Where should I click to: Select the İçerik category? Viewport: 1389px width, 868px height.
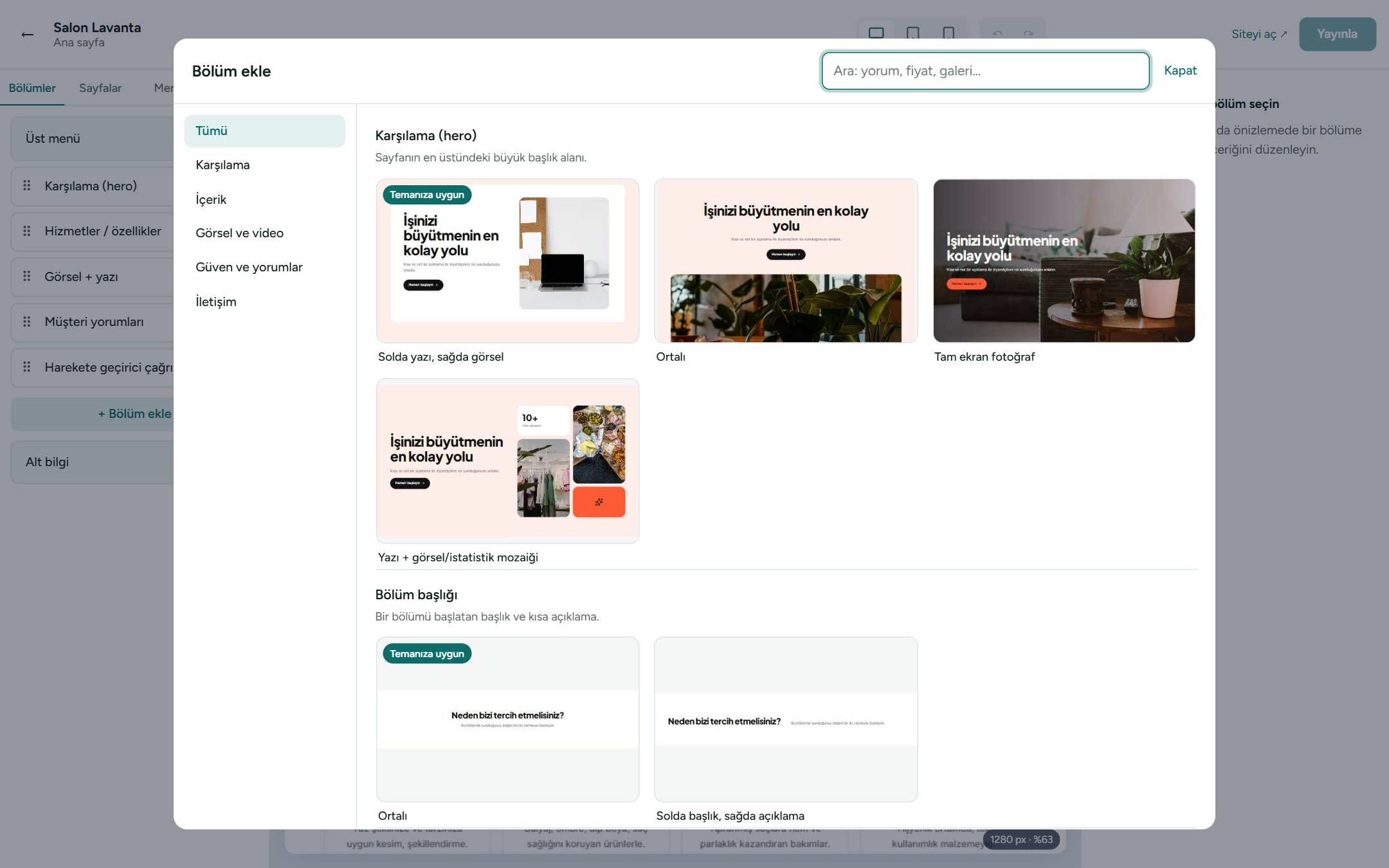(264, 199)
